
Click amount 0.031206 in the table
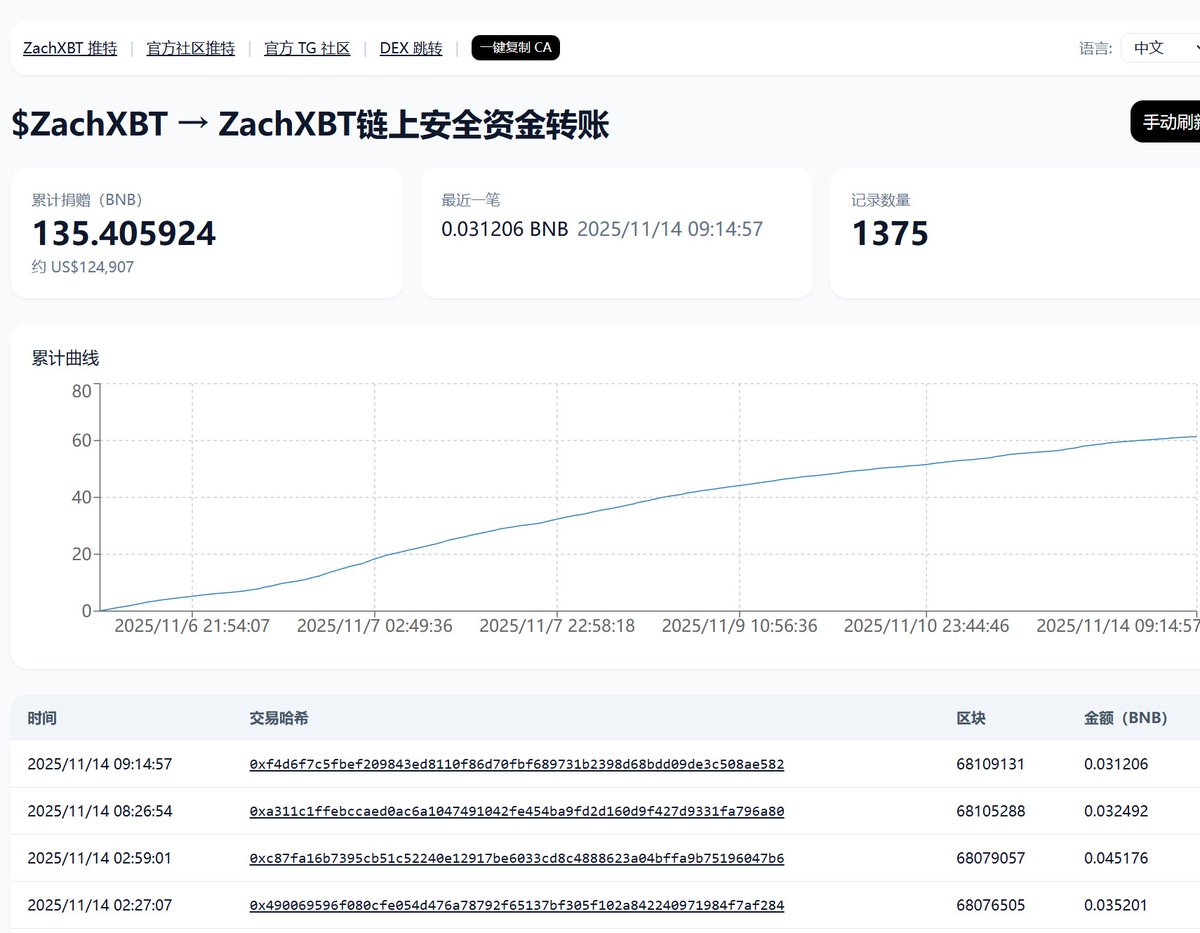point(1116,764)
